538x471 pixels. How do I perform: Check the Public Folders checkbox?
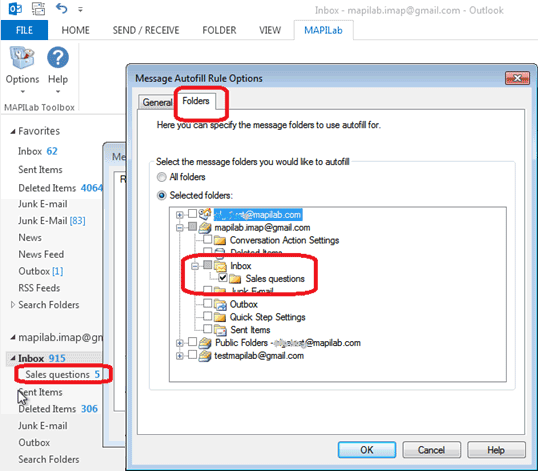coord(192,342)
